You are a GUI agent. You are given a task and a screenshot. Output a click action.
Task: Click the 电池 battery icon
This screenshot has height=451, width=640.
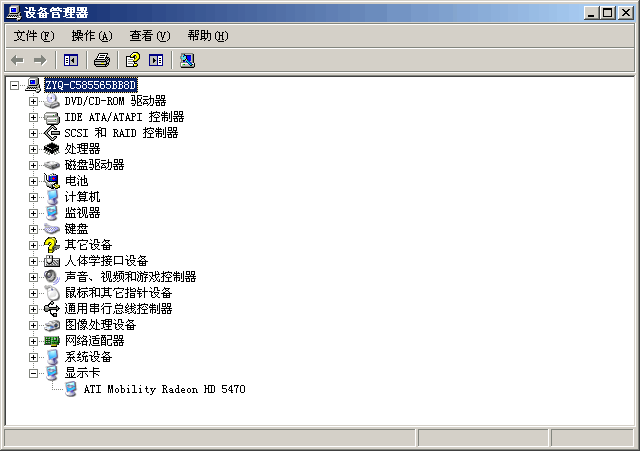coord(52,181)
